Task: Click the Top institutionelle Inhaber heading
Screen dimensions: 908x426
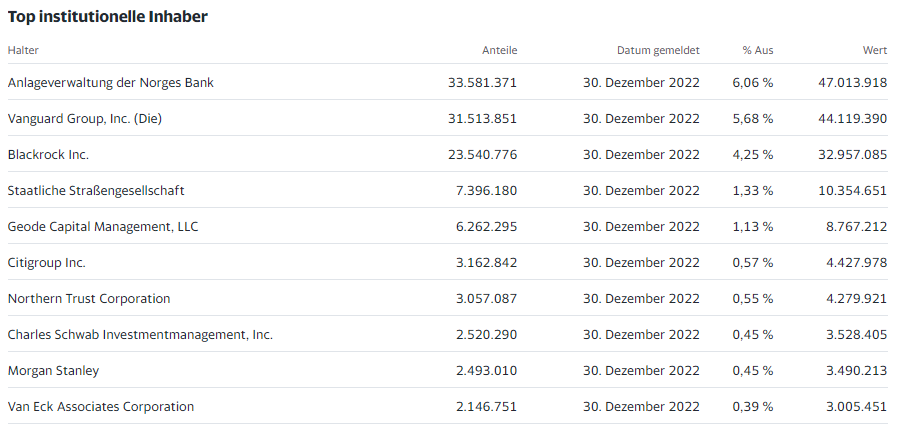Action: pyautogui.click(x=108, y=17)
